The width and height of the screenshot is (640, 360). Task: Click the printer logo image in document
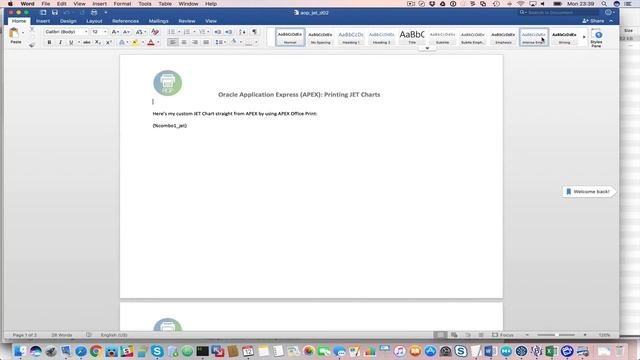[x=168, y=83]
